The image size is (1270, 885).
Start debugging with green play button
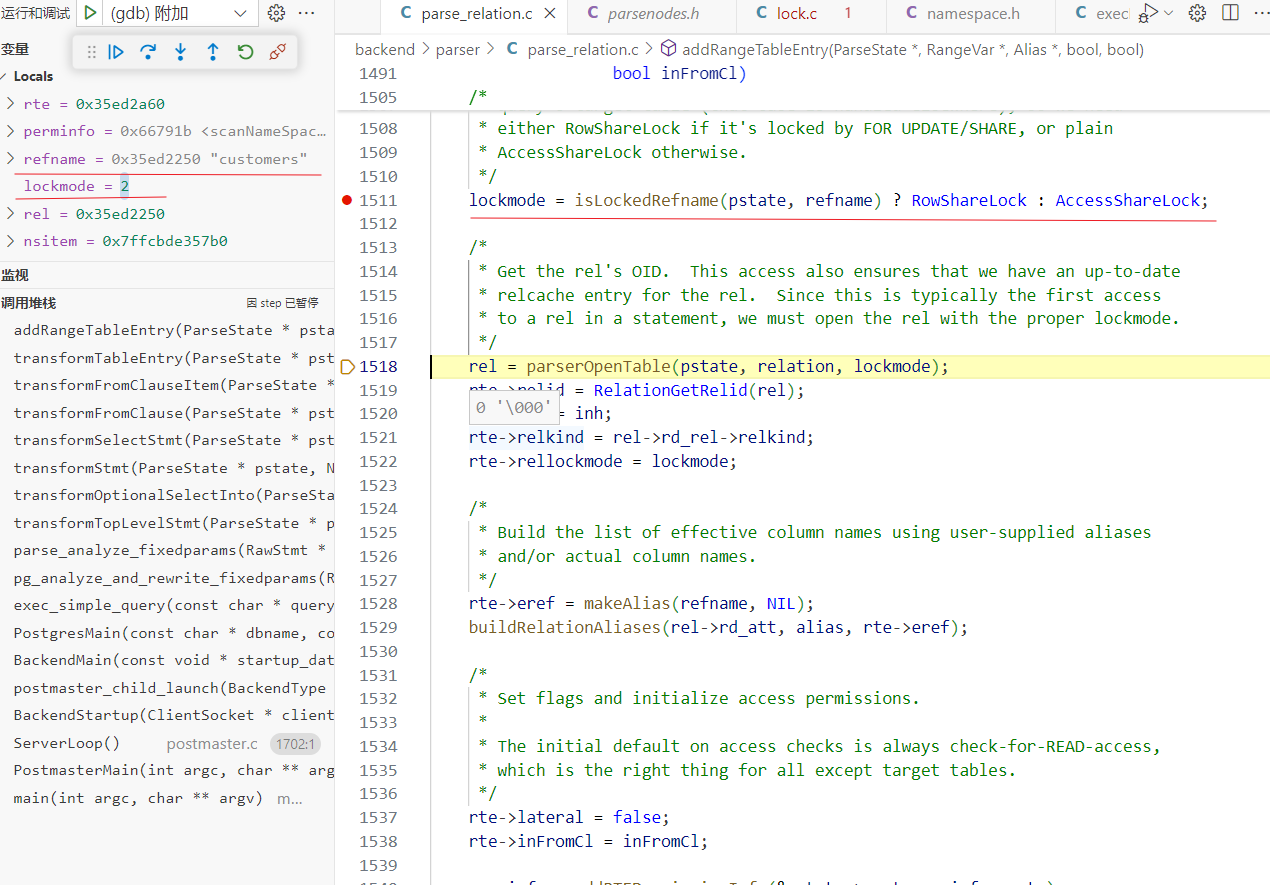pos(90,13)
